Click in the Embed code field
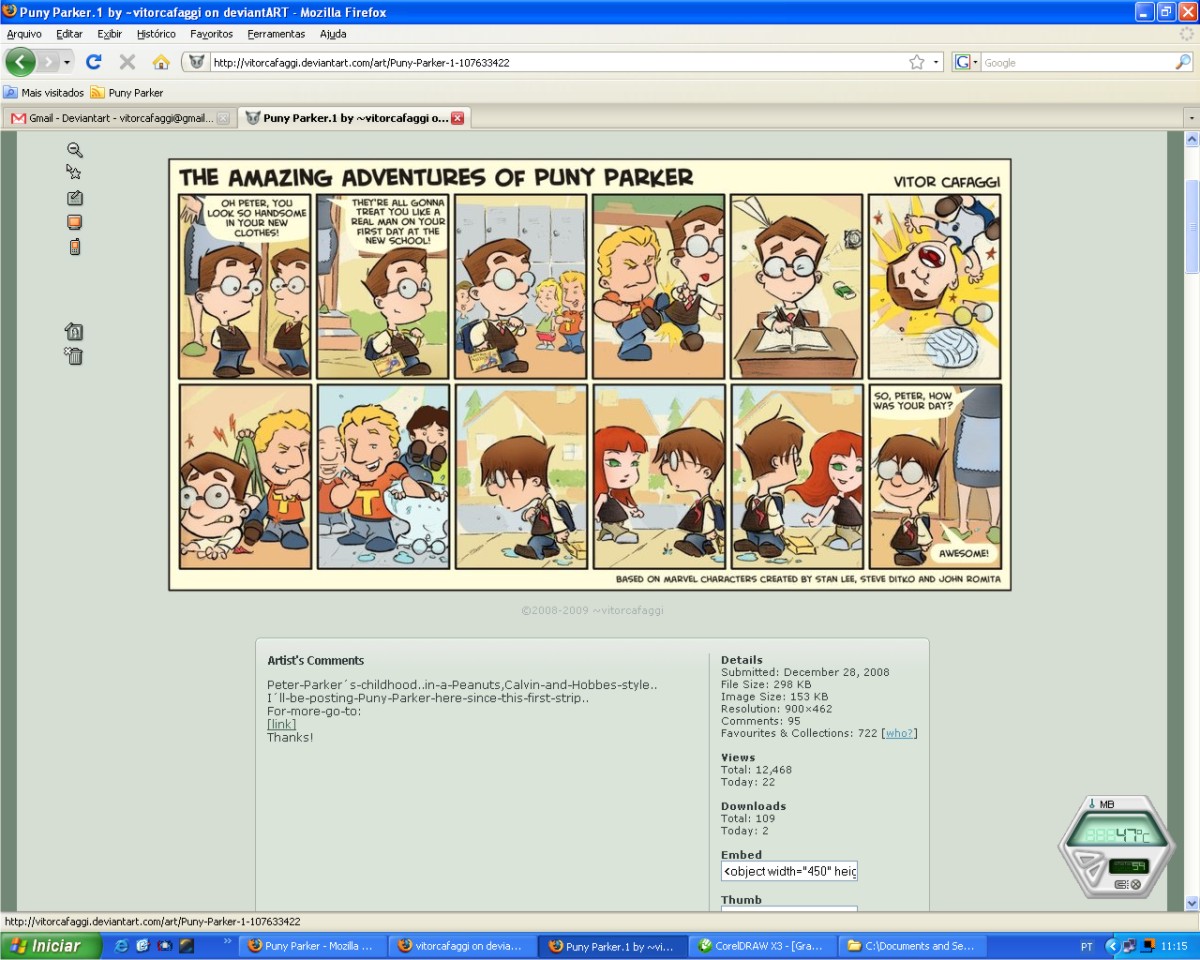1200x960 pixels. tap(789, 871)
